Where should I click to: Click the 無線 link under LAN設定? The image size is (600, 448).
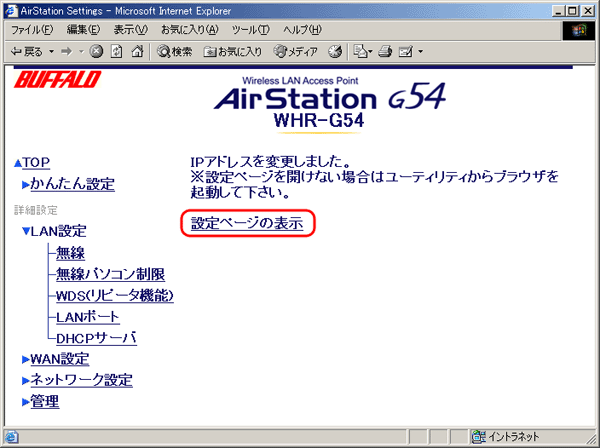(70, 253)
